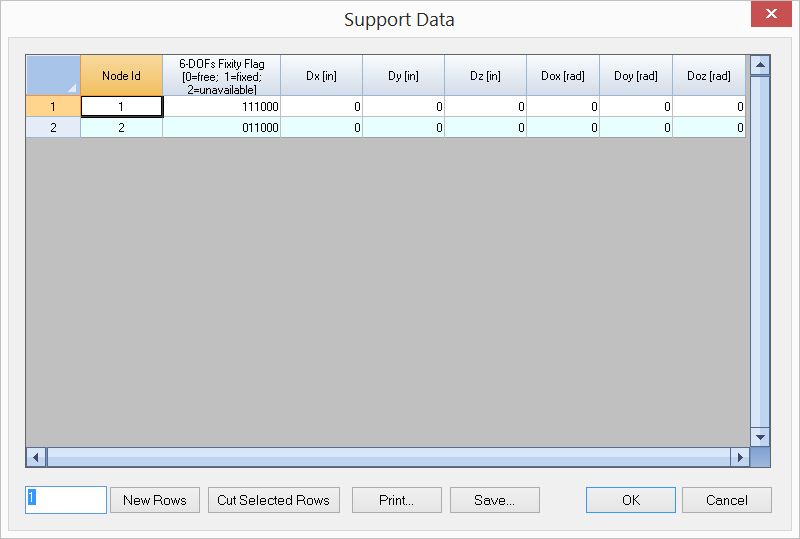Image resolution: width=800 pixels, height=539 pixels.
Task: Close the Support Data dialog
Action: [x=771, y=15]
